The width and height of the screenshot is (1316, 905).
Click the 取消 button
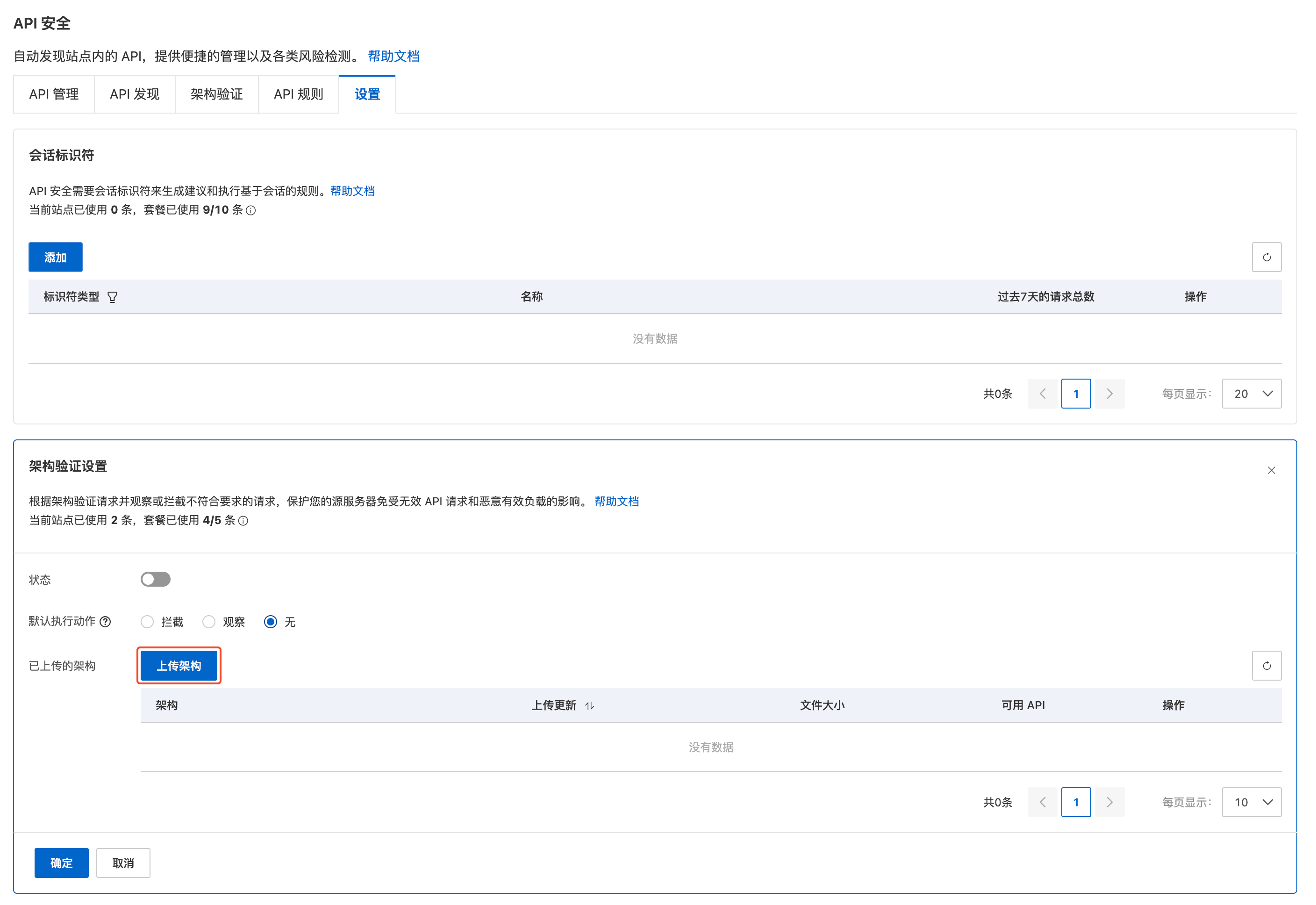(x=123, y=862)
